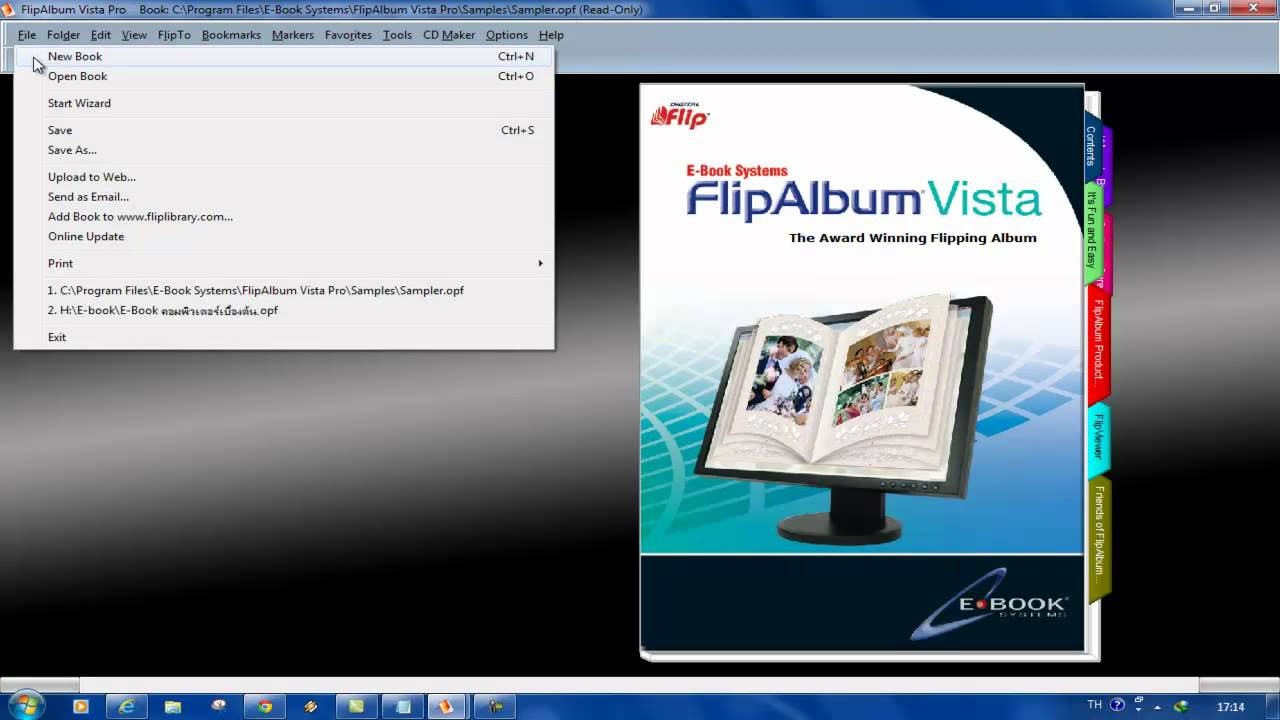Click Save in the File menu

(x=284, y=131)
